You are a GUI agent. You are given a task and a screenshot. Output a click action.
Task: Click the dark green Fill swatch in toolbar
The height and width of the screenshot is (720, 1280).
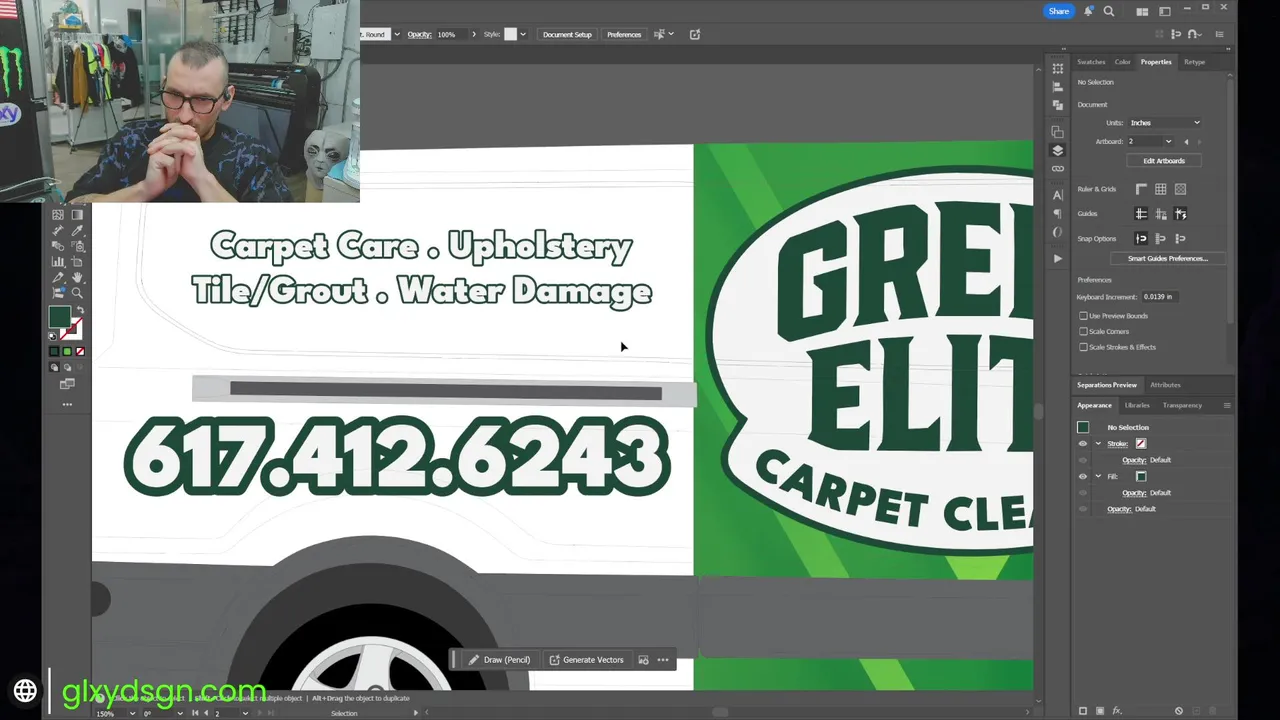coord(60,316)
